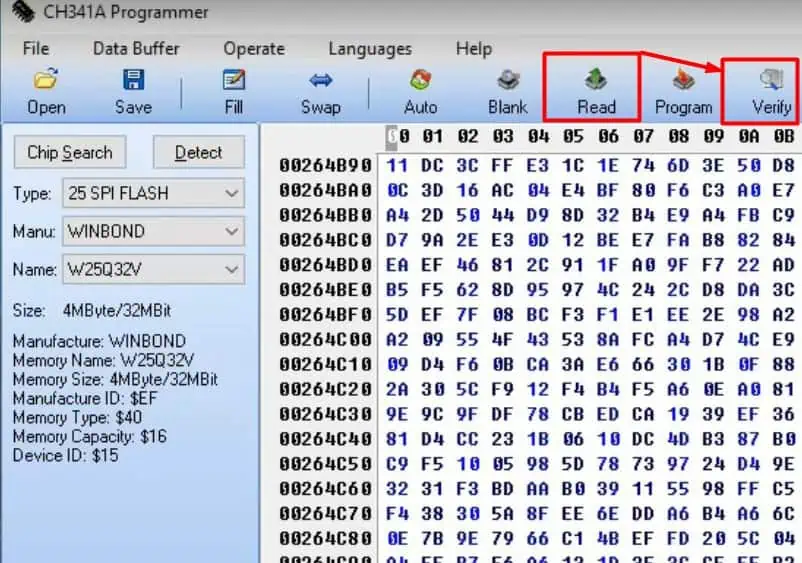Open the Operate menu
The height and width of the screenshot is (563, 802).
point(254,49)
